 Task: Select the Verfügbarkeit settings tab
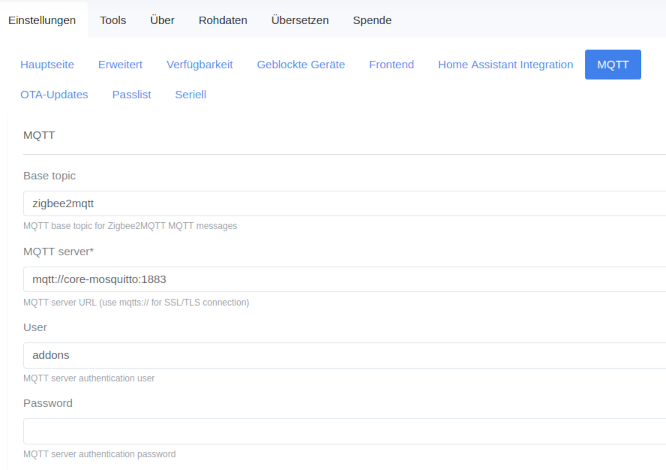point(200,65)
